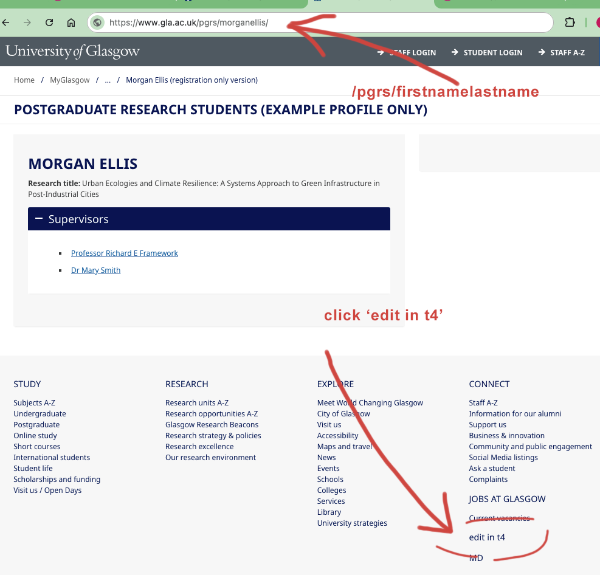Image resolution: width=600 pixels, height=575 pixels.
Task: Expand the breadcrumb ellipsis
Action: point(105,80)
